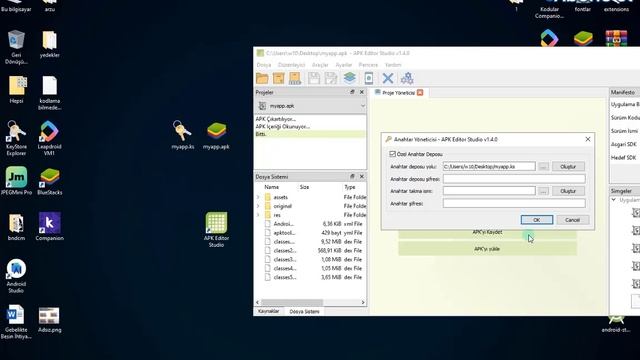This screenshot has height=360, width=640.
Task: Float the Dosya Sistemi panel with undock icon
Action: [x=352, y=176]
